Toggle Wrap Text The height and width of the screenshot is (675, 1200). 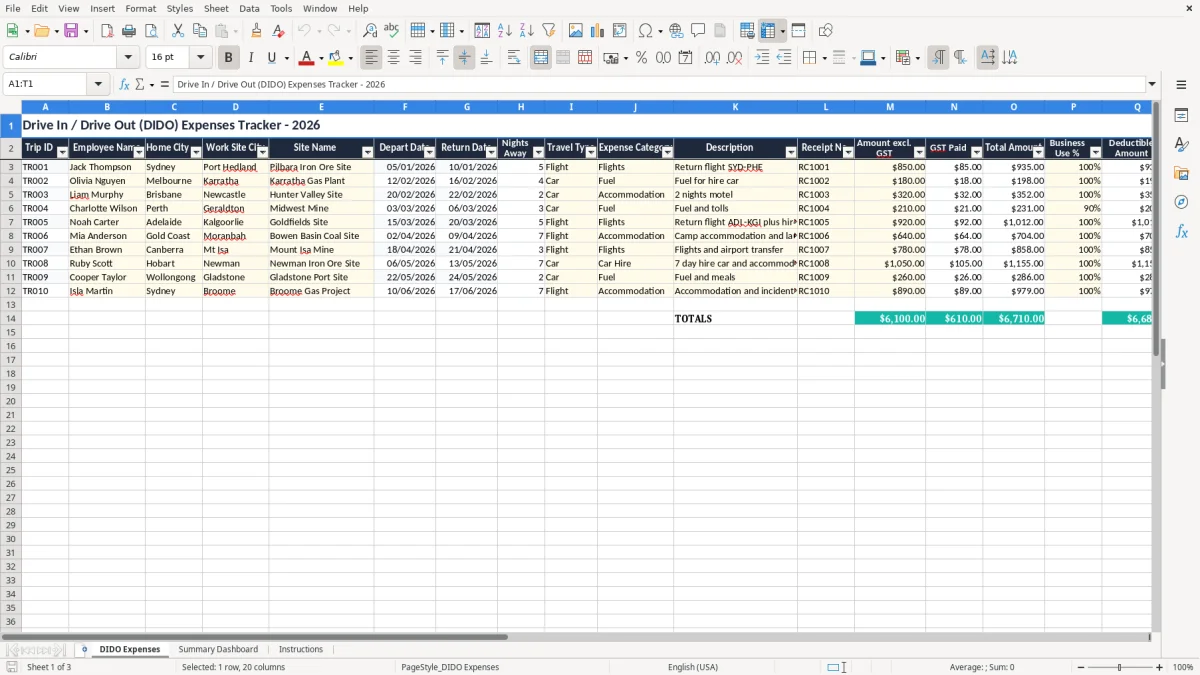514,58
